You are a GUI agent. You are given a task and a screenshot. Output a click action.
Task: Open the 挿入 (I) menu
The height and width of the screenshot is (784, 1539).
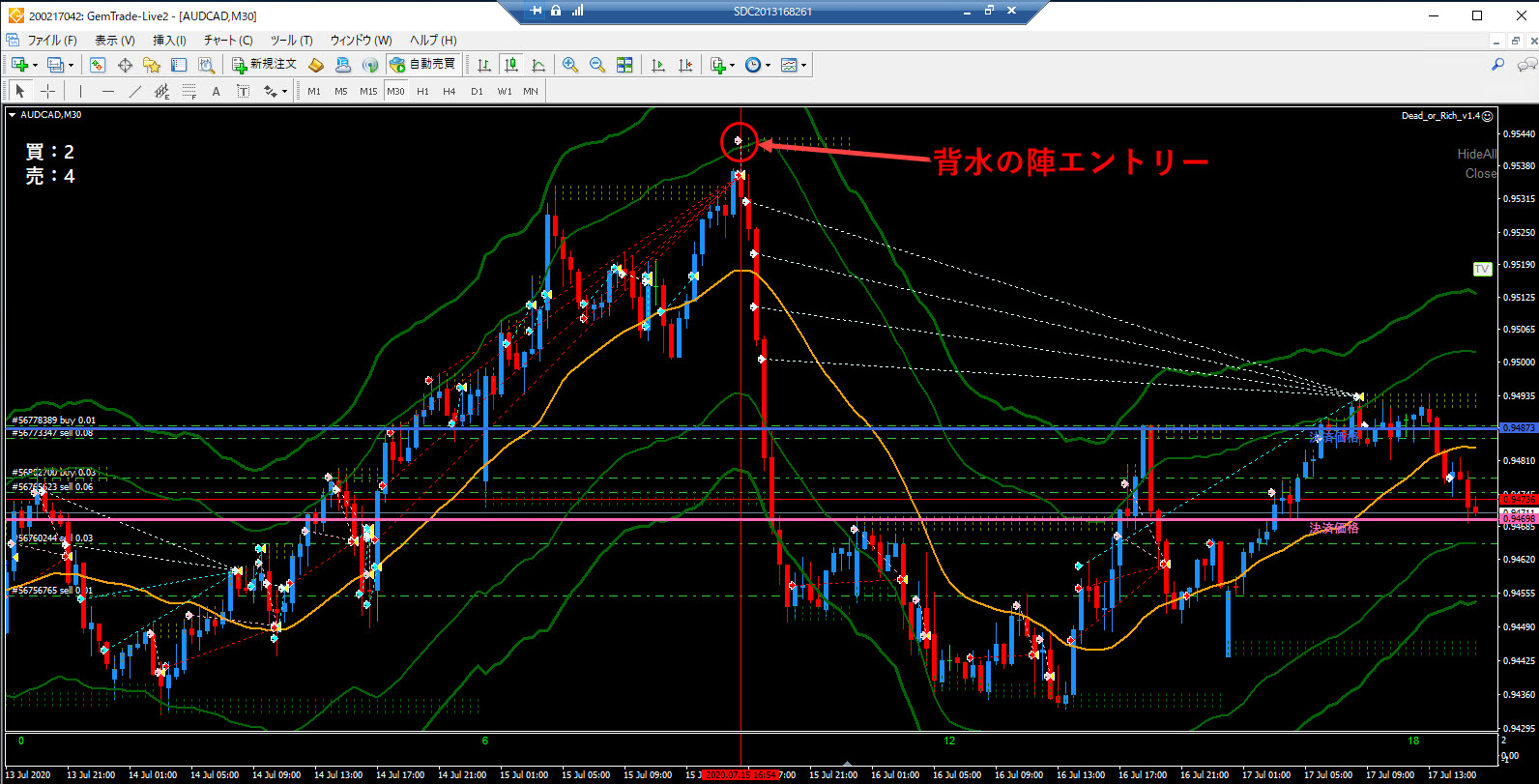pyautogui.click(x=169, y=40)
